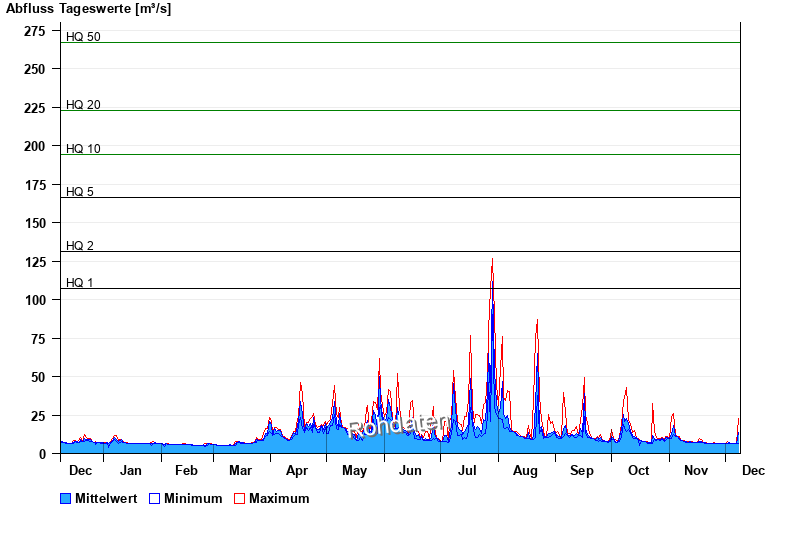Viewport: 800px width, 550px height.
Task: Click the 100 y-axis tick value
Action: [x=35, y=300]
